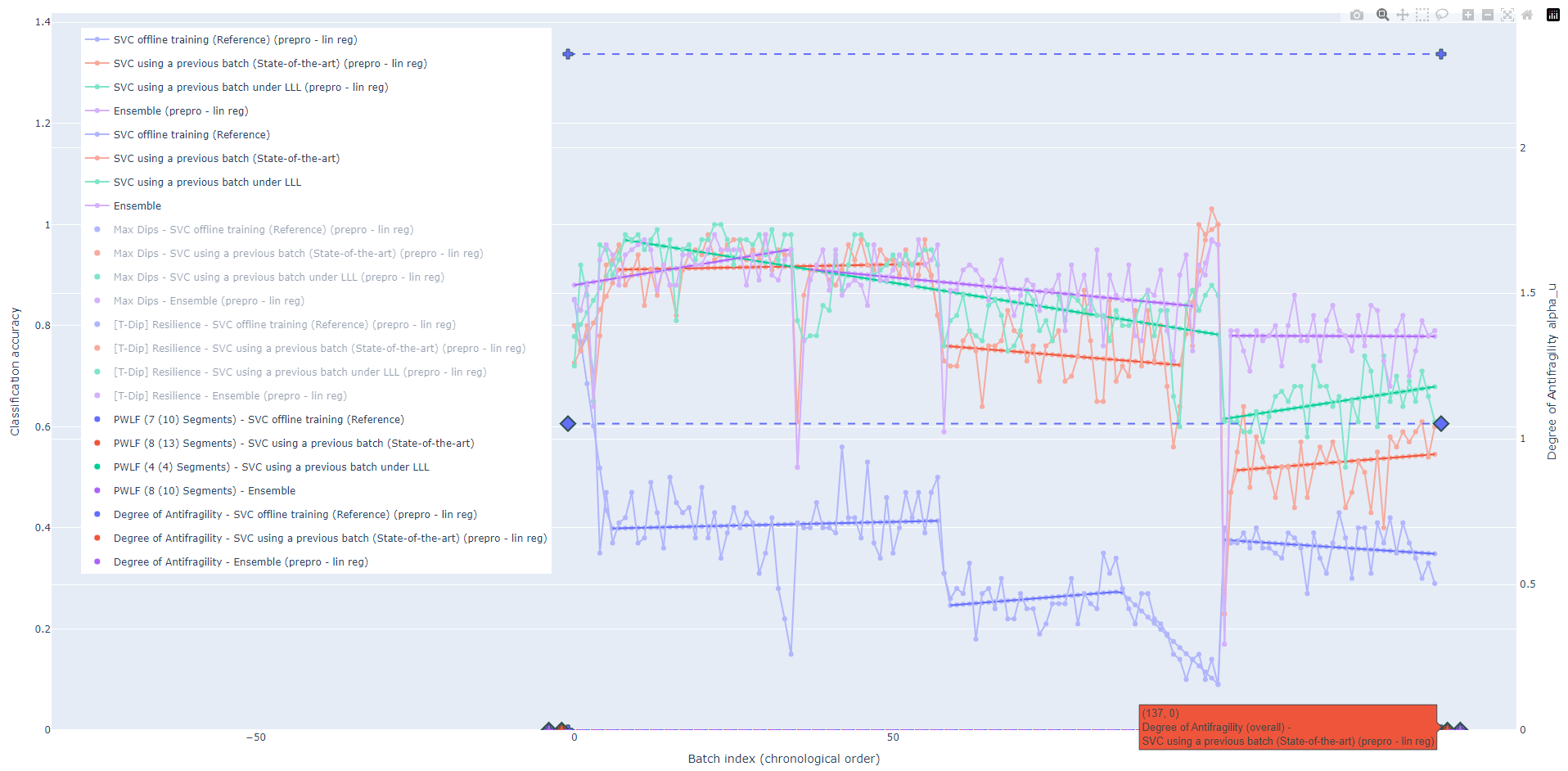Download plot as PNG camera icon
Image resolution: width=1568 pixels, height=771 pixels.
pos(1357,15)
